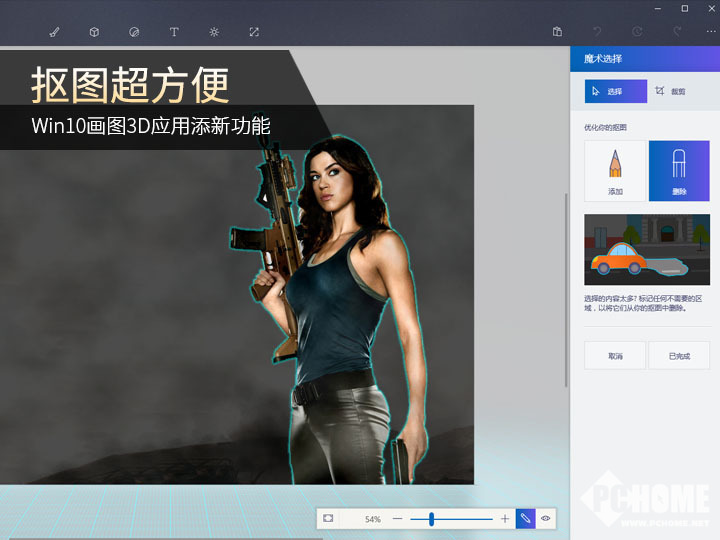The height and width of the screenshot is (540, 720).
Task: Open the History clock icon
Action: pyautogui.click(x=637, y=32)
